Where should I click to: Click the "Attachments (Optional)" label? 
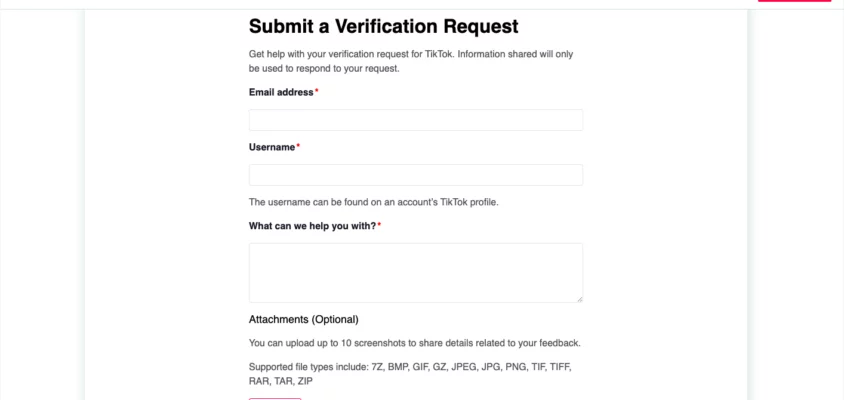(303, 319)
